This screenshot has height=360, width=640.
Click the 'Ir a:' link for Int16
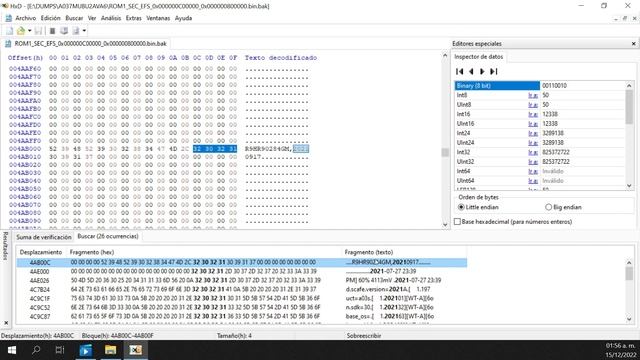point(533,114)
